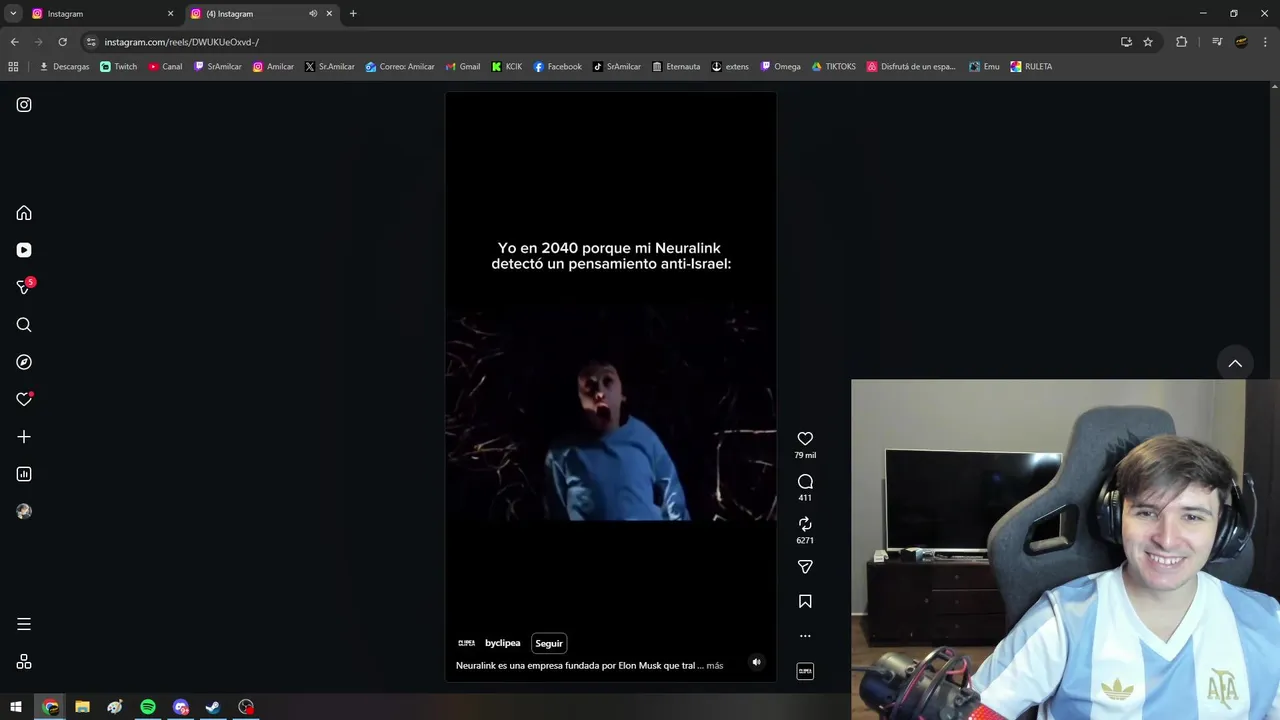Image resolution: width=1280 pixels, height=720 pixels.
Task: Open the Omega bookmark
Action: 780,67
